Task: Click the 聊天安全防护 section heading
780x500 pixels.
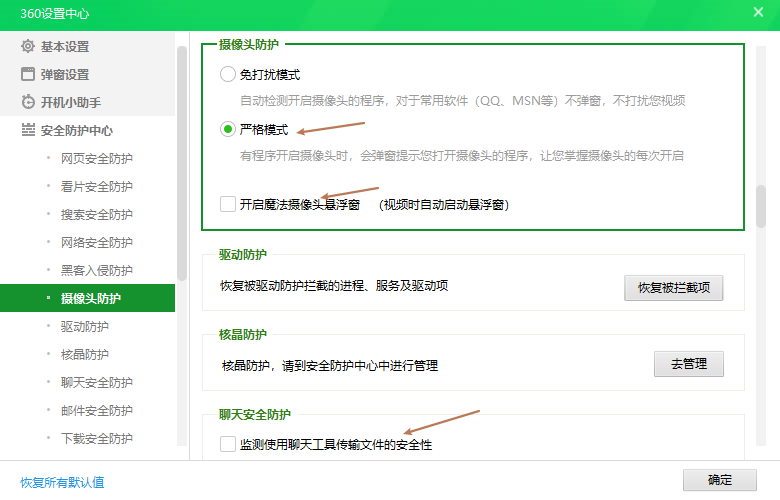Action: [x=255, y=414]
